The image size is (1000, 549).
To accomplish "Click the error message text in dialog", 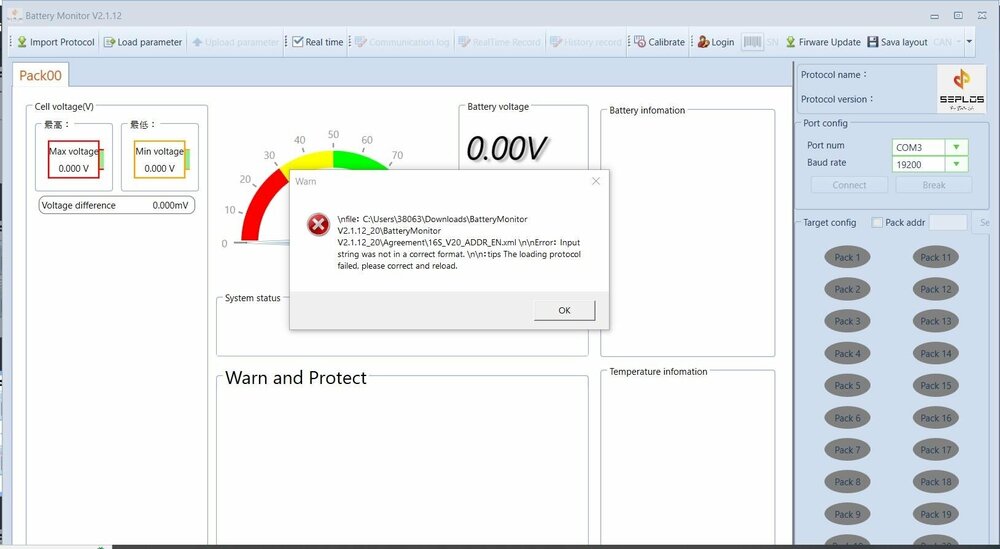I will coord(459,242).
